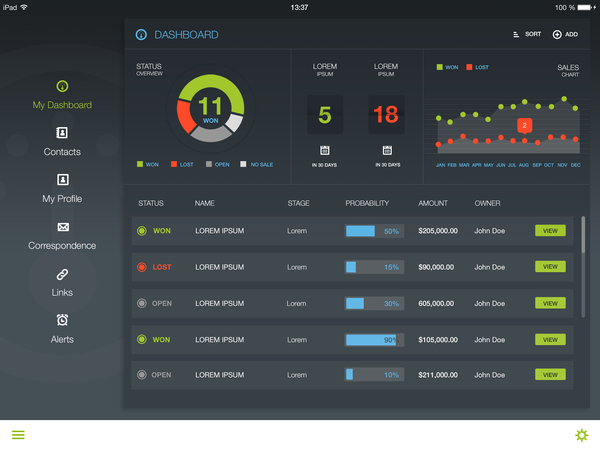600x450 pixels.
Task: Click the Dashboard header gauge icon
Action: [141, 35]
